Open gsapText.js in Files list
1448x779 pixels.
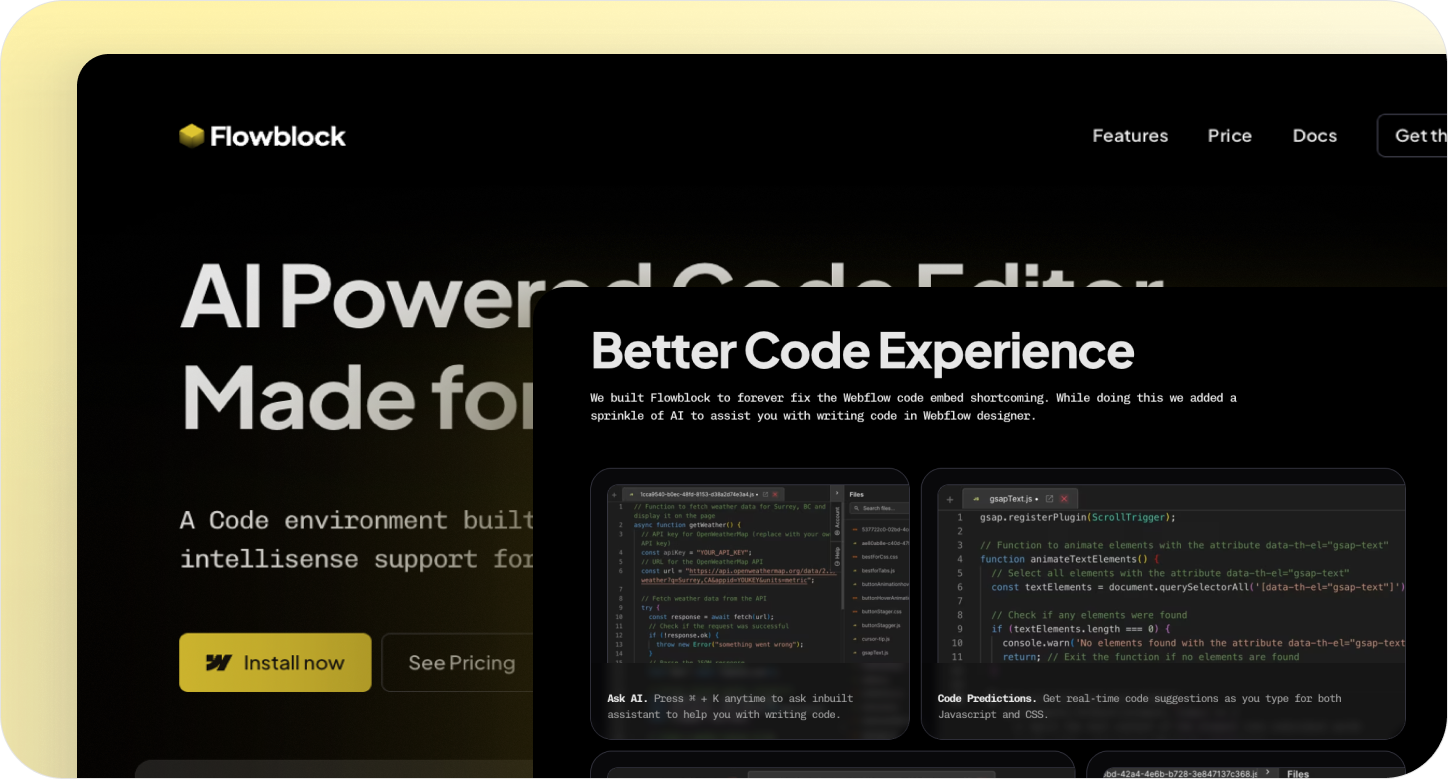coord(871,653)
